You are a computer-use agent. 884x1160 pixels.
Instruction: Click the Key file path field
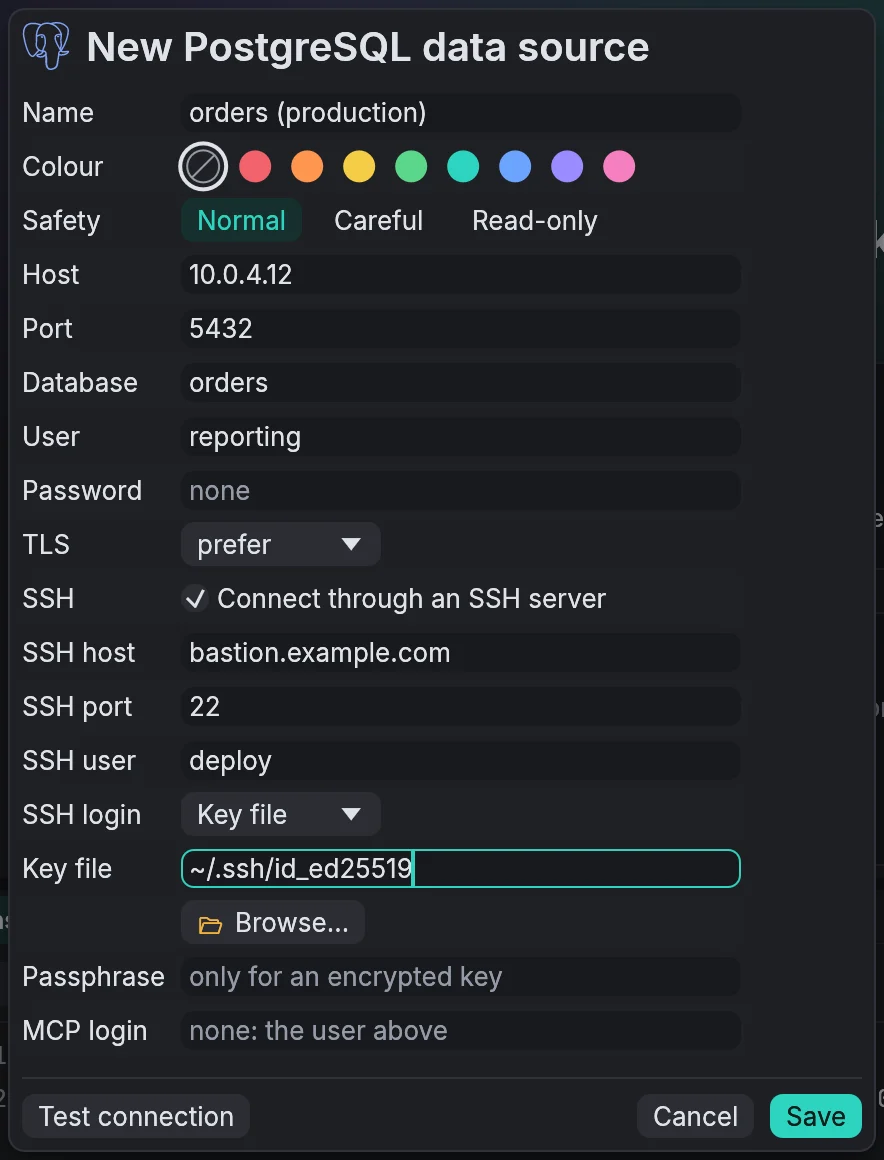point(461,869)
